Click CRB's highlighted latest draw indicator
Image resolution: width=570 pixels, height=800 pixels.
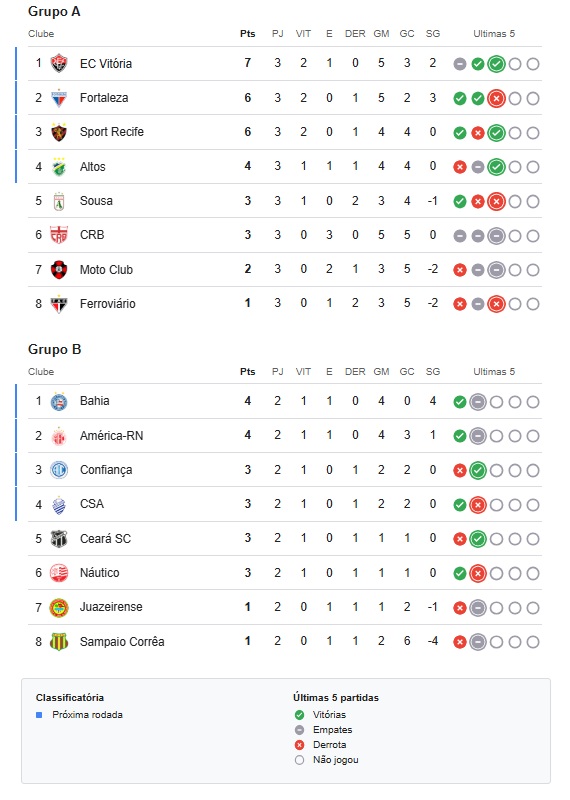click(496, 236)
